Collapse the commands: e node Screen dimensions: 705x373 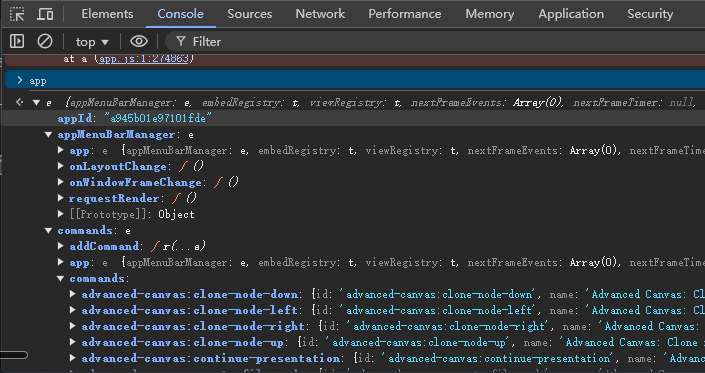(49, 231)
